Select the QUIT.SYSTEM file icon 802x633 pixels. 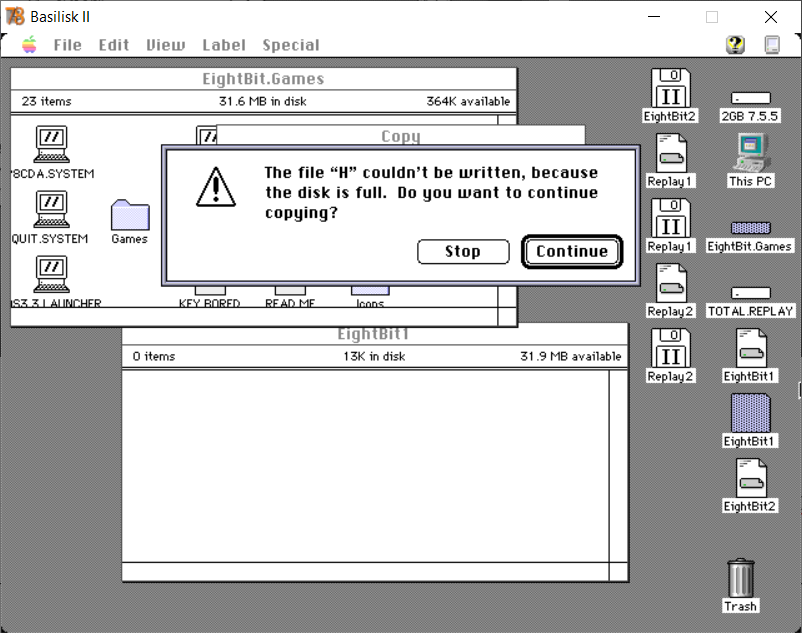point(52,209)
